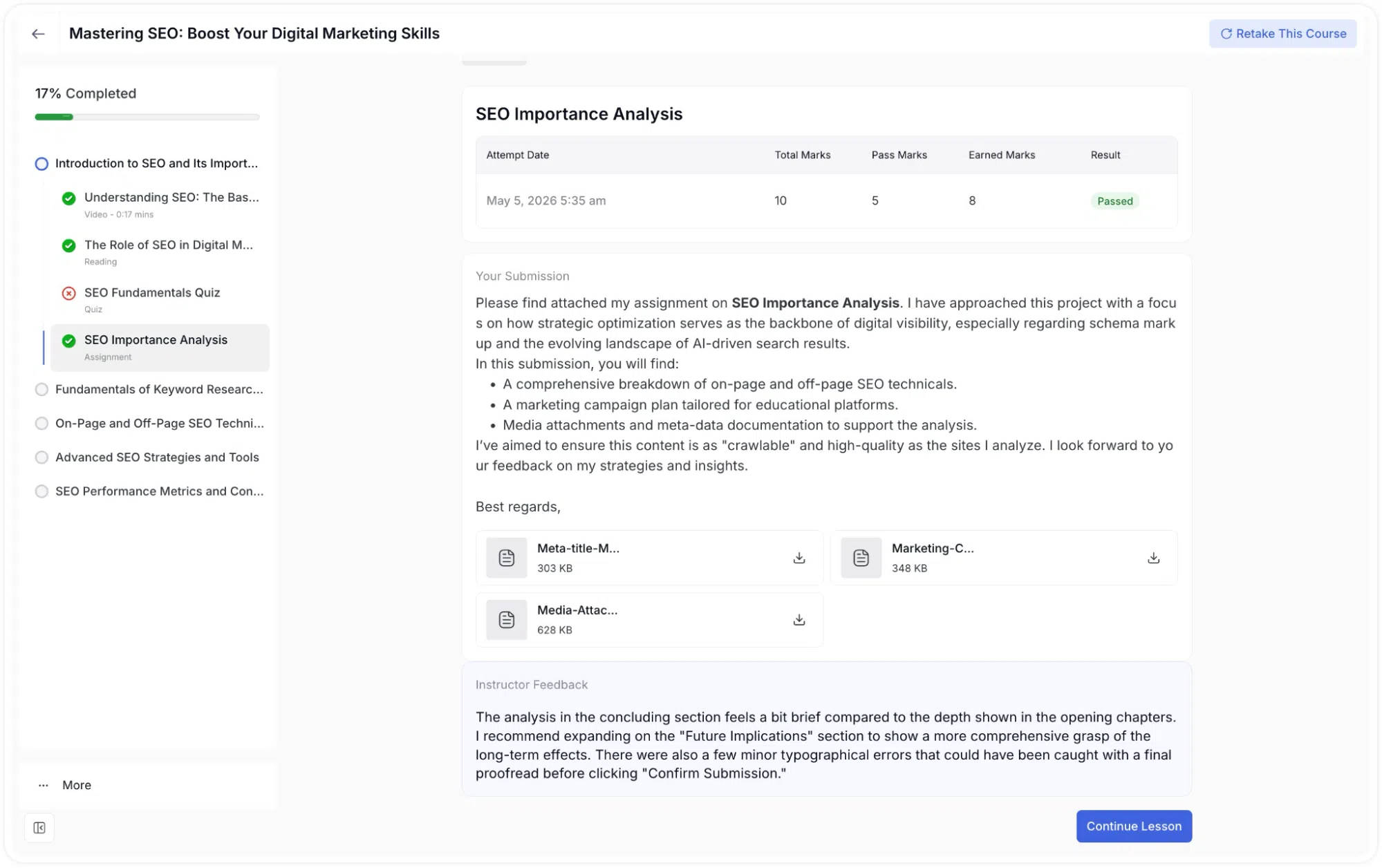The height and width of the screenshot is (868, 1382).
Task: Click green check beside Understanding SEO lesson
Action: 68,198
